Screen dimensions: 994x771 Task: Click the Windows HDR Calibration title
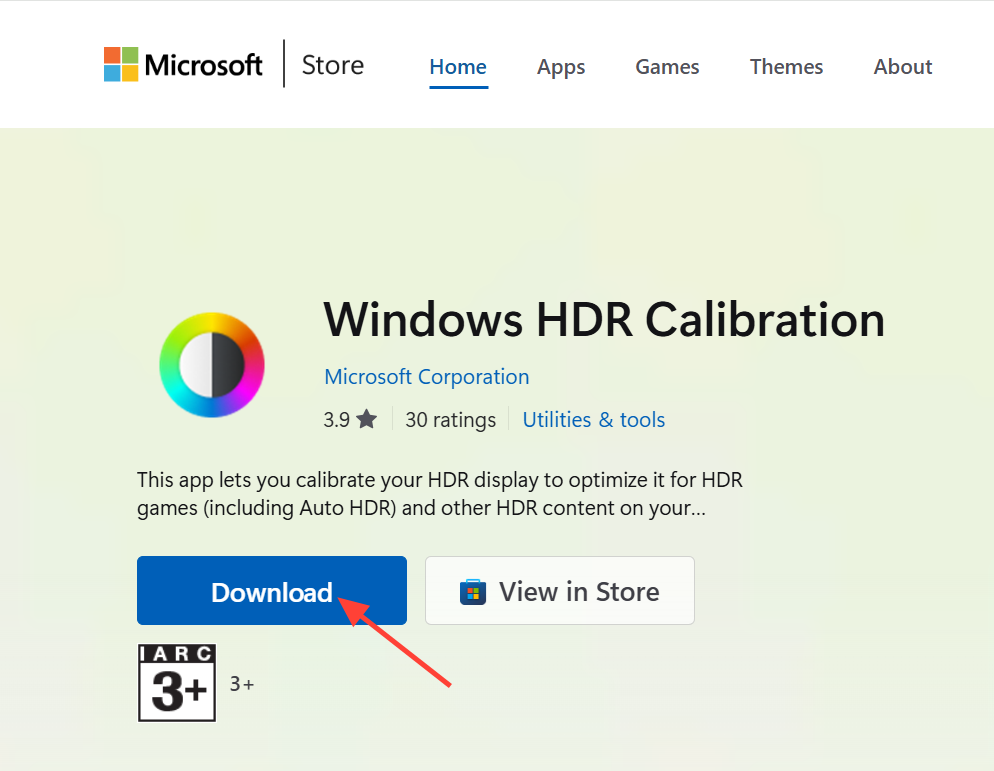tap(604, 320)
